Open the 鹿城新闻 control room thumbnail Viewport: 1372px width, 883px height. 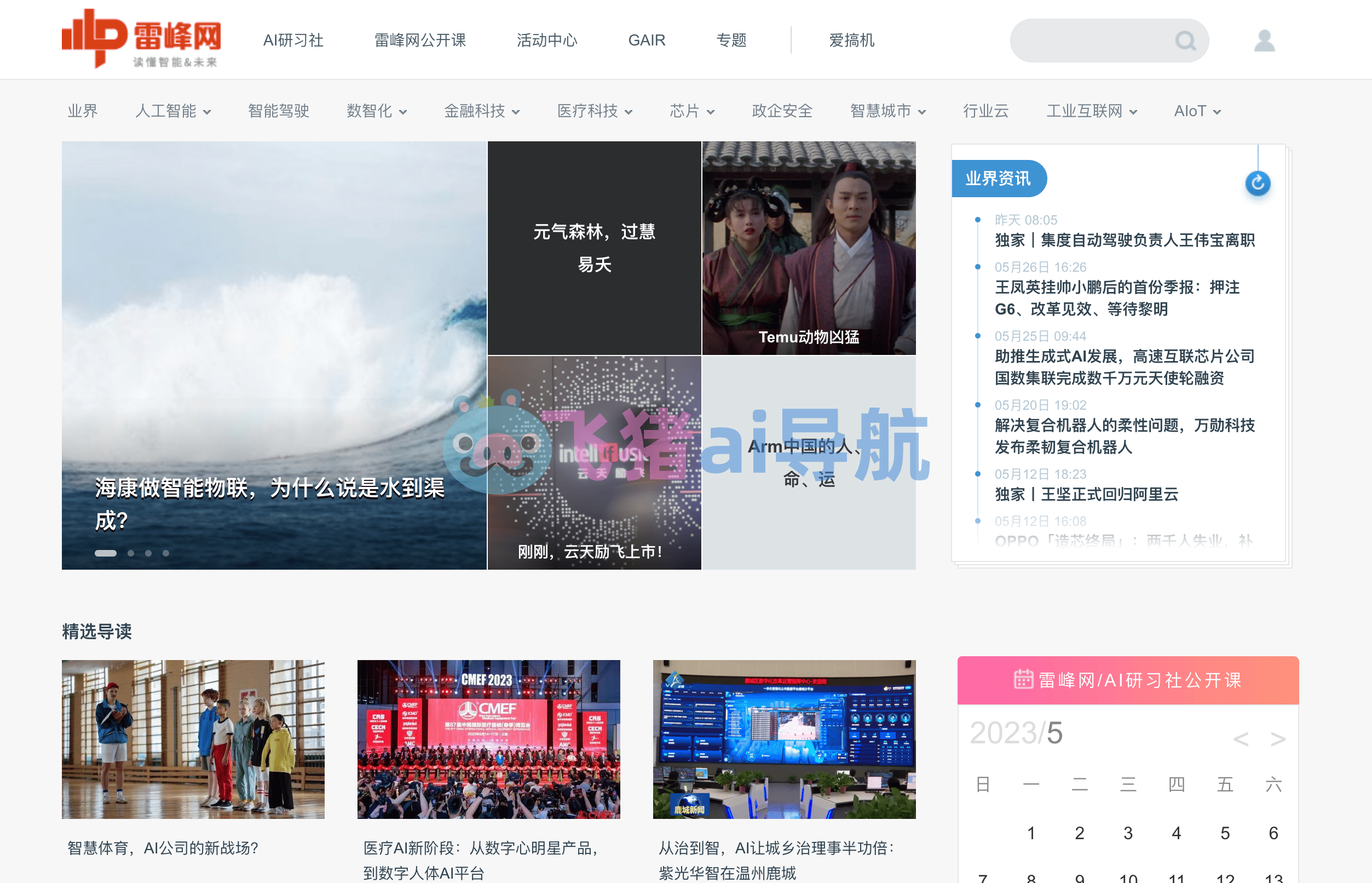[784, 739]
